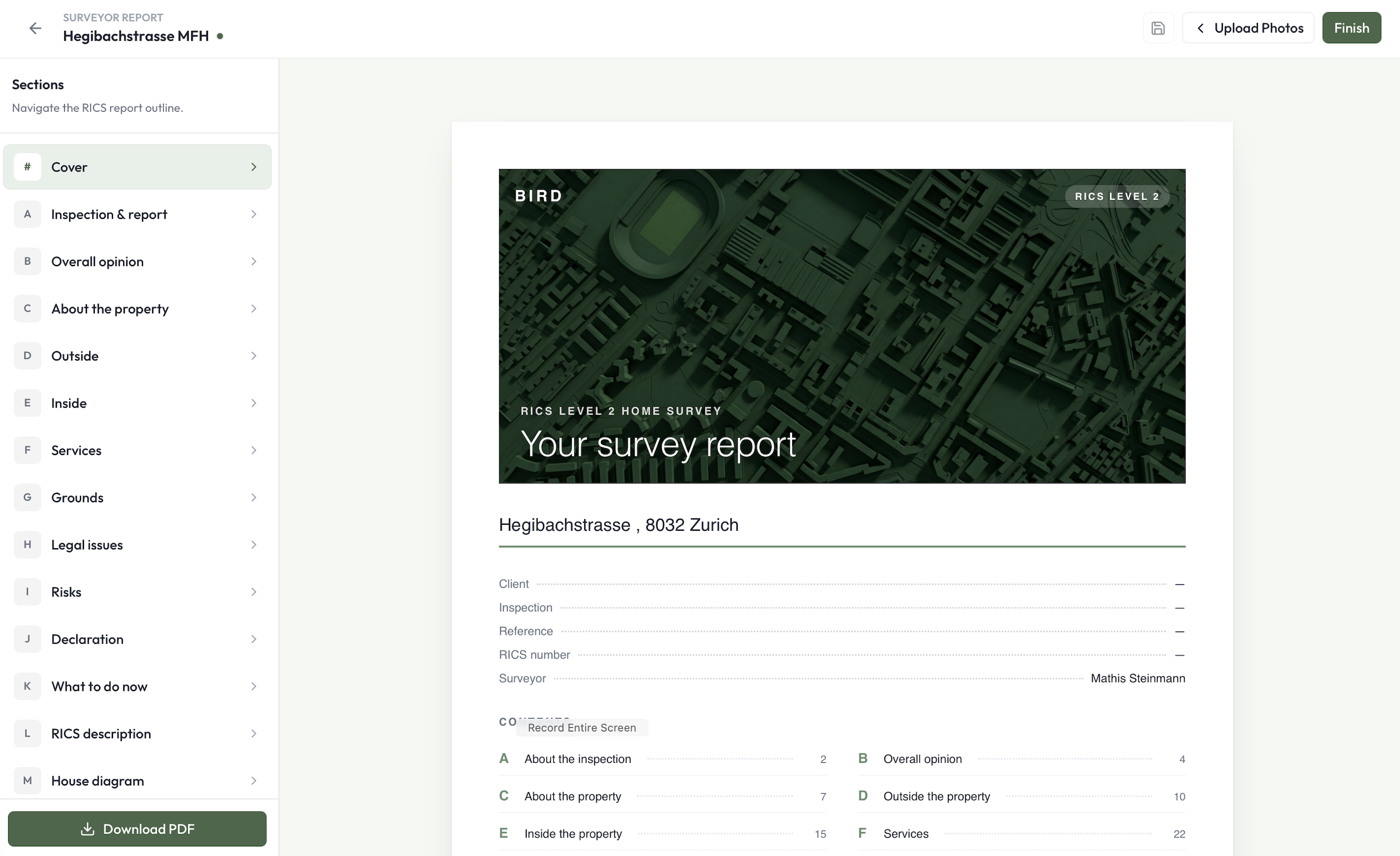Click contents entry Overall opinion

click(x=1021, y=758)
